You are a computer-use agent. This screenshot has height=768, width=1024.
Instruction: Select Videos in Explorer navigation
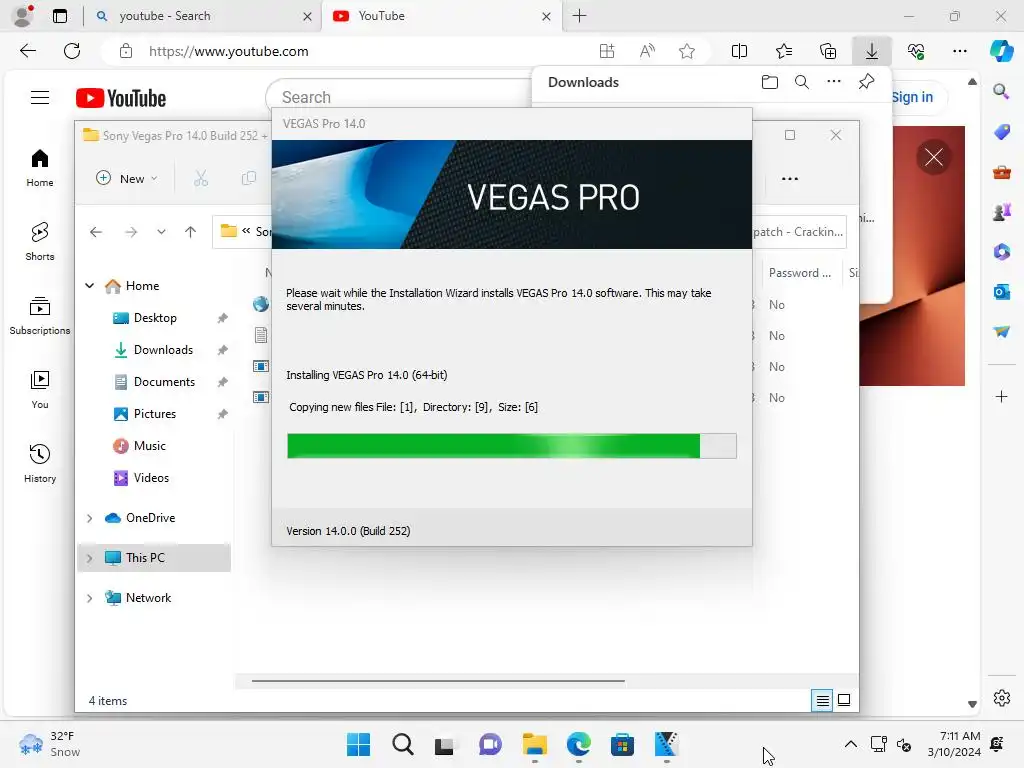tap(151, 477)
